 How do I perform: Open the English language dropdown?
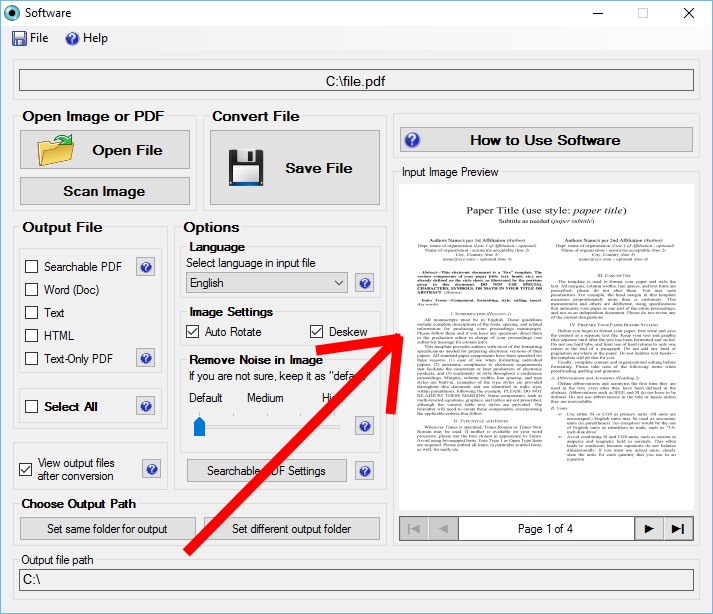266,282
